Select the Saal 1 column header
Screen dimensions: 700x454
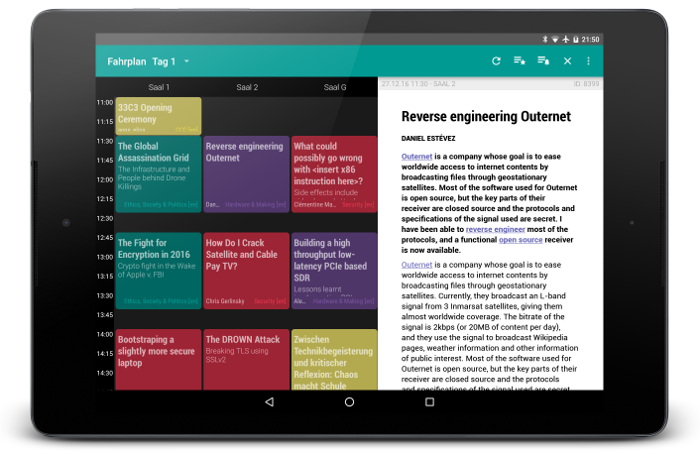(158, 87)
